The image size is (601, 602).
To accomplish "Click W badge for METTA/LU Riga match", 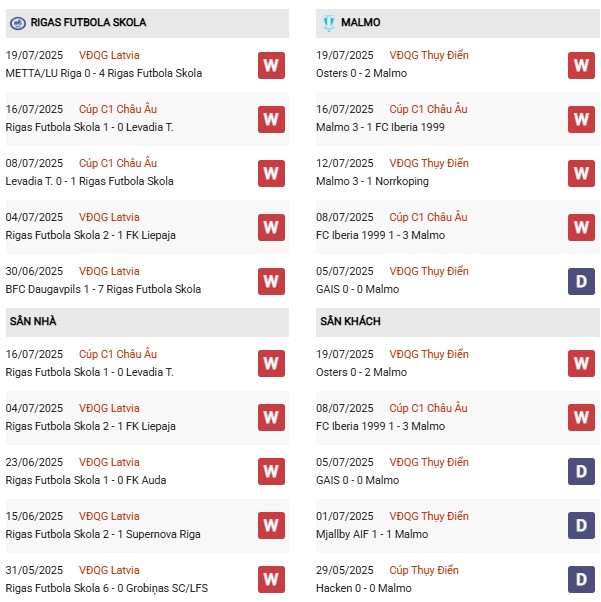I will point(271,66).
